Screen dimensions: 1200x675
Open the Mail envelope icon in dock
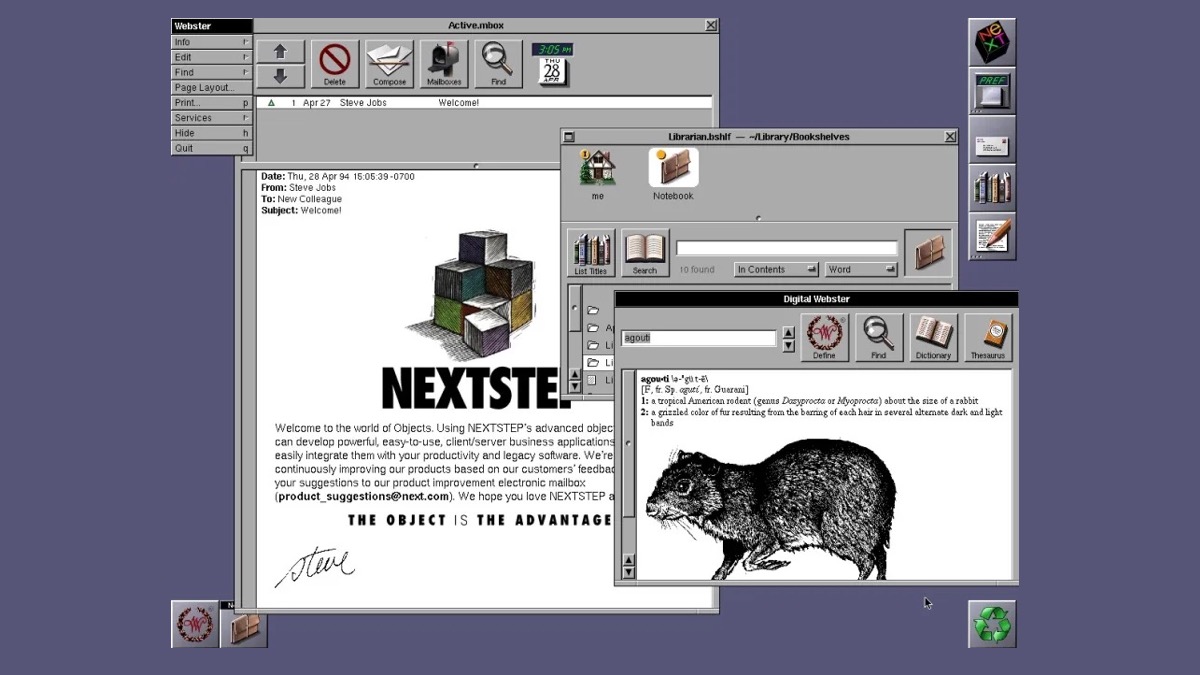[x=993, y=140]
